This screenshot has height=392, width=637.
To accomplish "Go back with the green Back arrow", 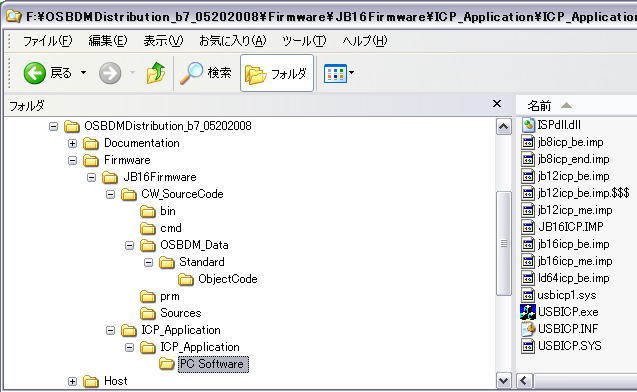I will [x=35, y=73].
